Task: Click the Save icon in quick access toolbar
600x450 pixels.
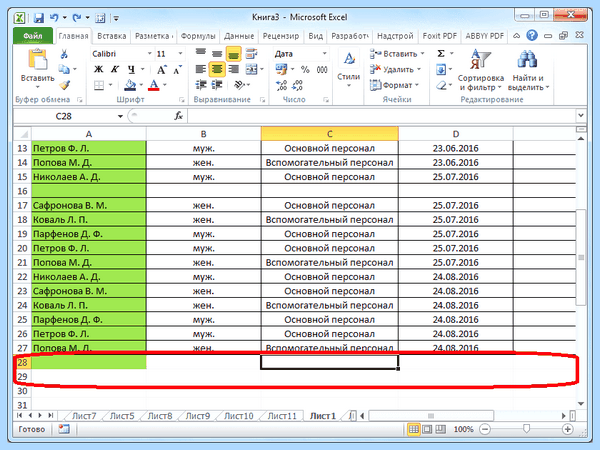Action: pyautogui.click(x=39, y=18)
